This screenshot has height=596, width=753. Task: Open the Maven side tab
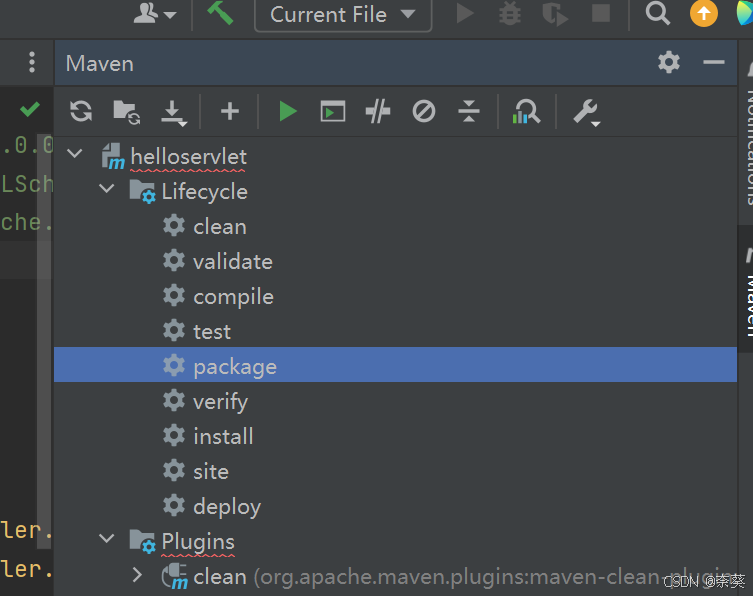pyautogui.click(x=746, y=289)
